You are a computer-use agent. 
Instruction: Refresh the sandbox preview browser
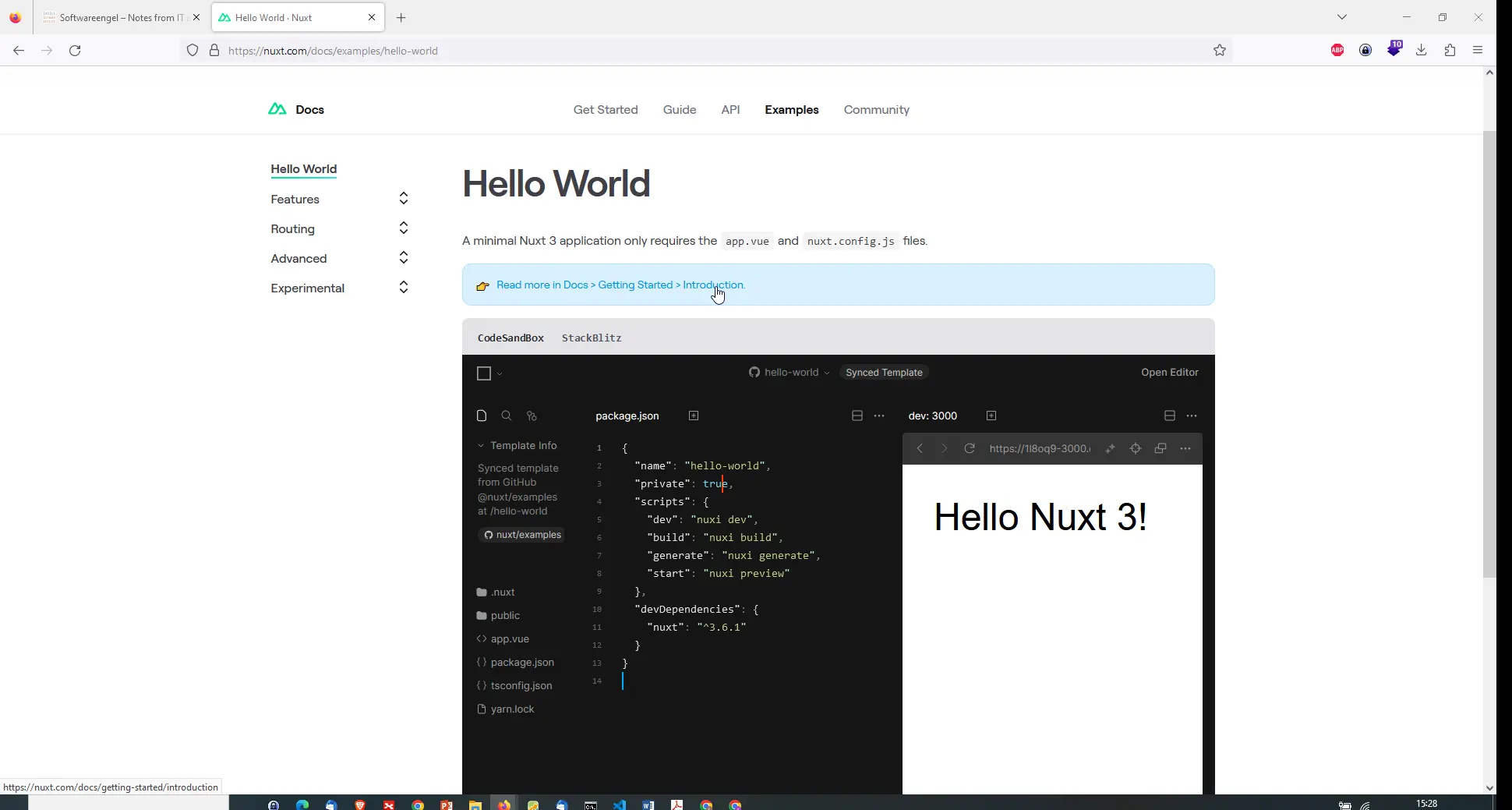(x=970, y=449)
